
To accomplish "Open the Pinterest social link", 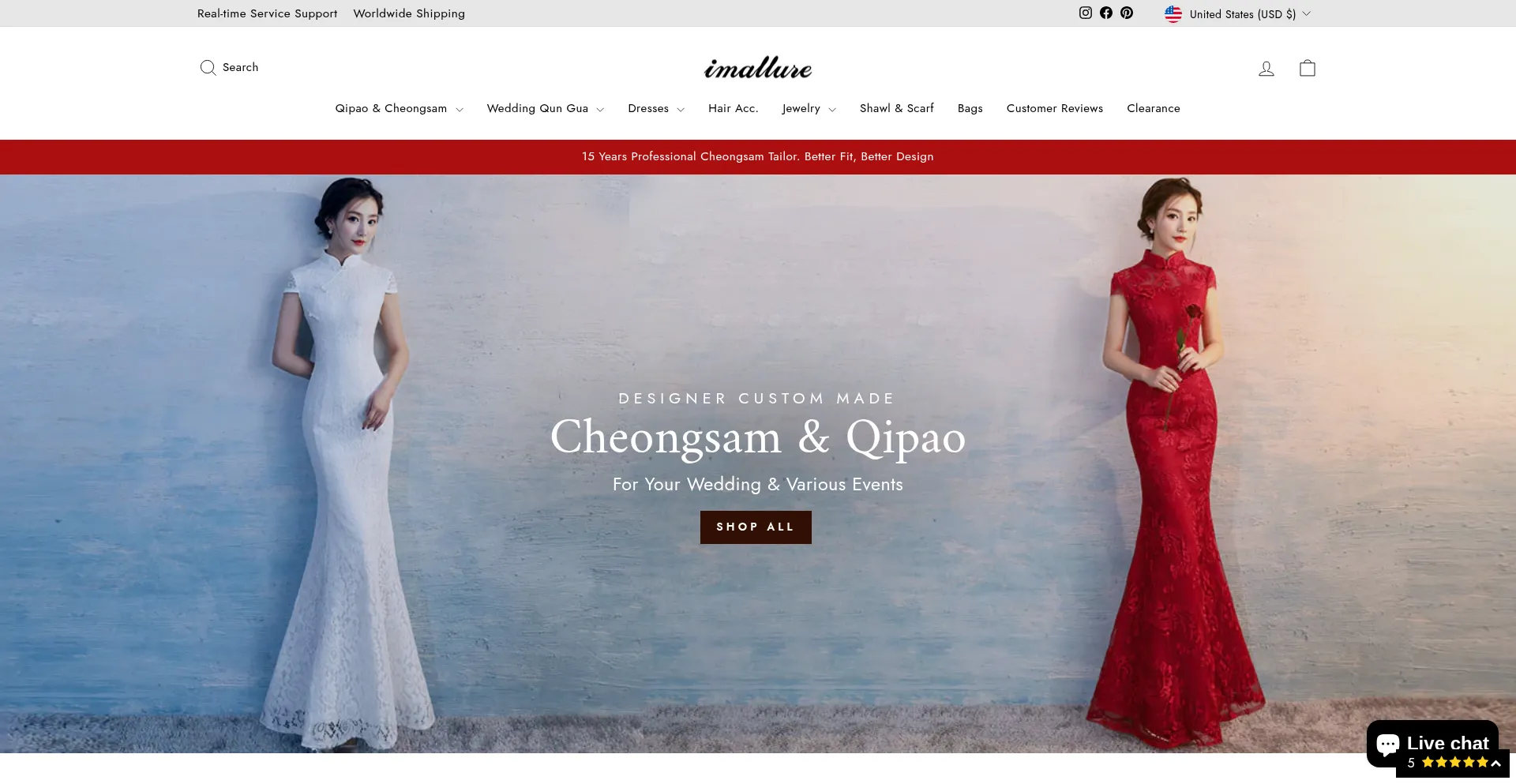I will [x=1127, y=13].
